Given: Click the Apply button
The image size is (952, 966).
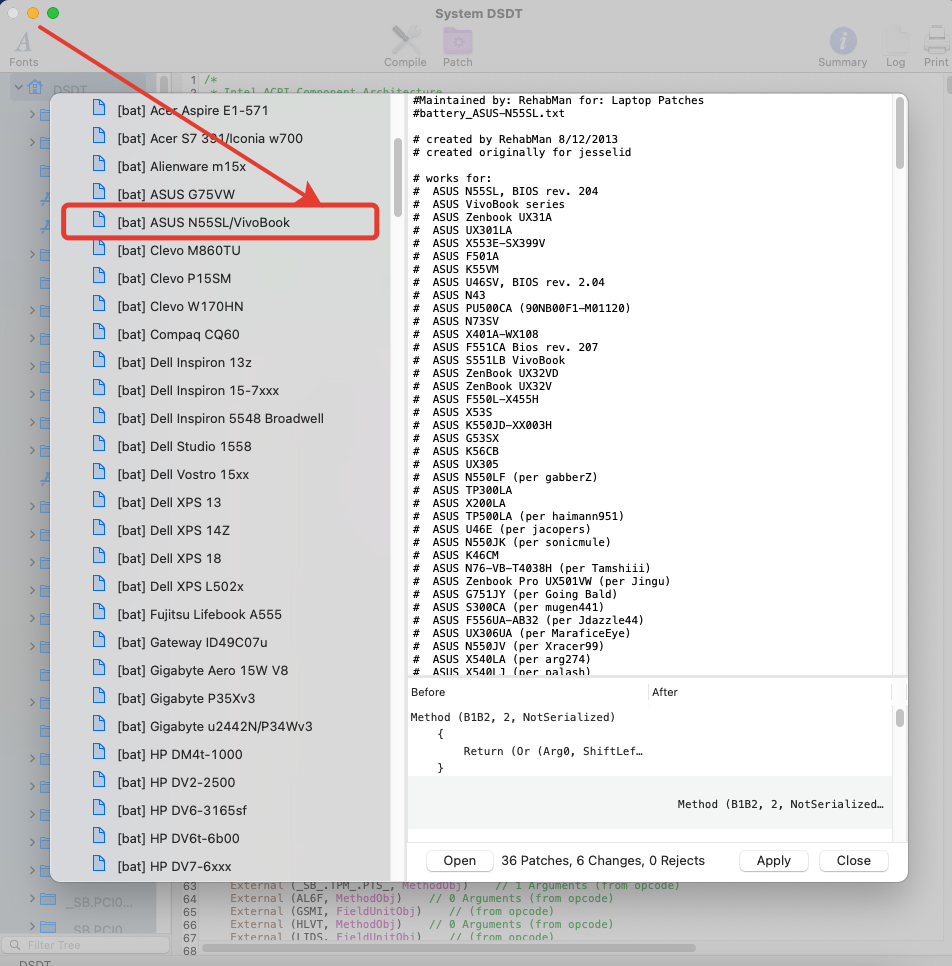Looking at the screenshot, I should coord(773,861).
